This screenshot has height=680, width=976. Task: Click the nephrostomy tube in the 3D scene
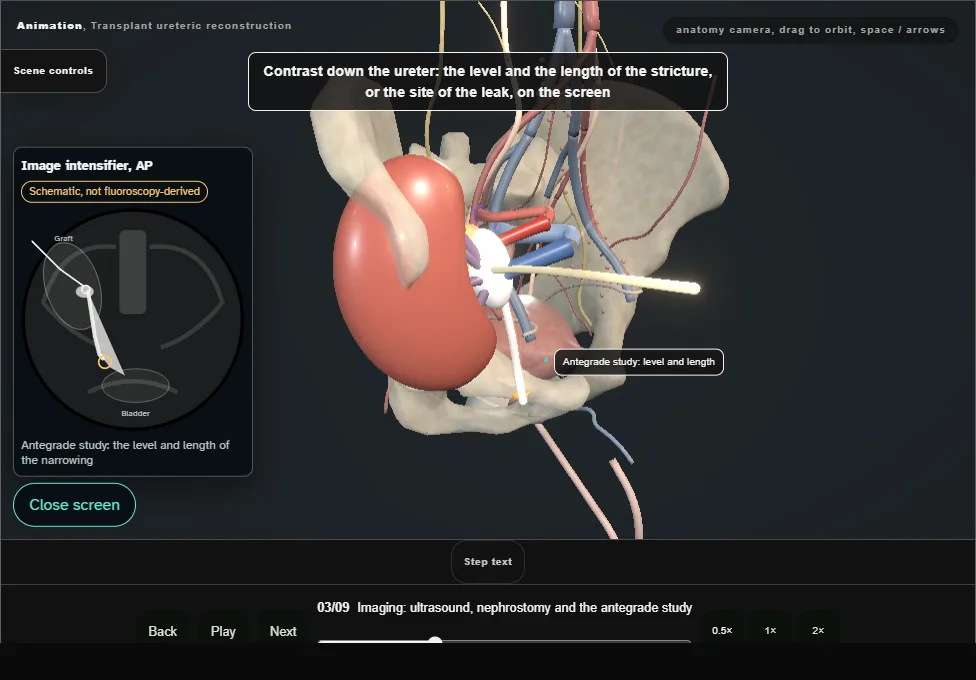598,278
